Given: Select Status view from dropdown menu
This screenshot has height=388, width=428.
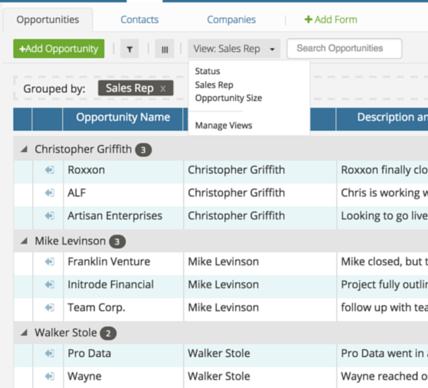Looking at the screenshot, I should tap(208, 71).
